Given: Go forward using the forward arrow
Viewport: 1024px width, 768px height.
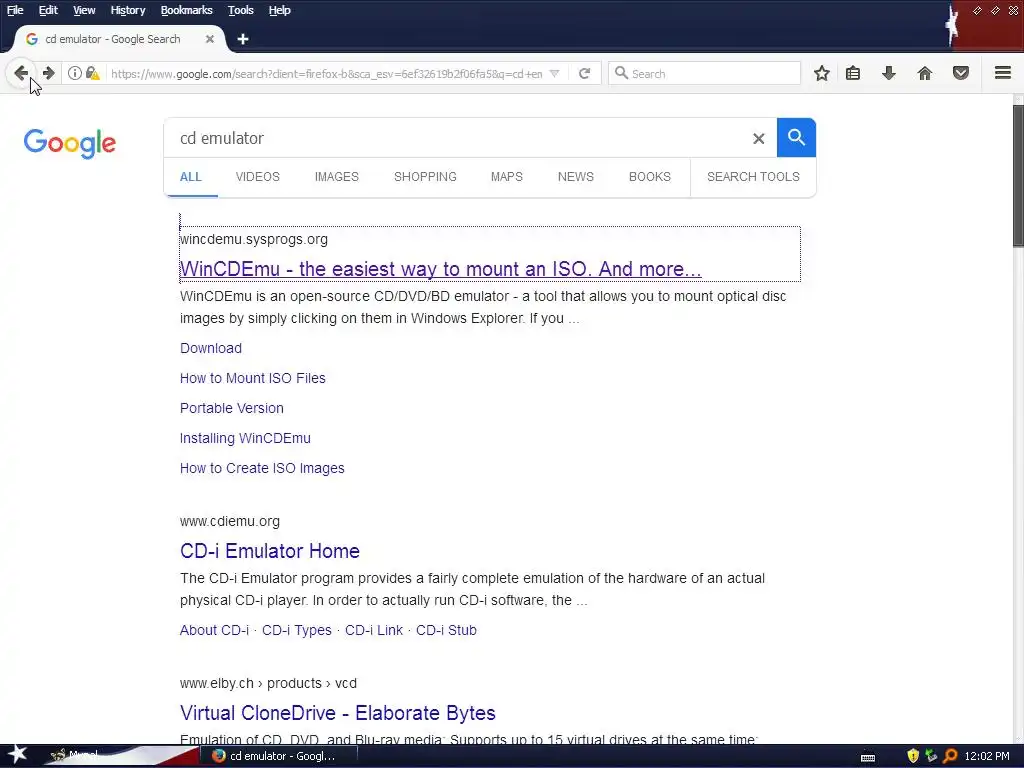Looking at the screenshot, I should point(48,73).
